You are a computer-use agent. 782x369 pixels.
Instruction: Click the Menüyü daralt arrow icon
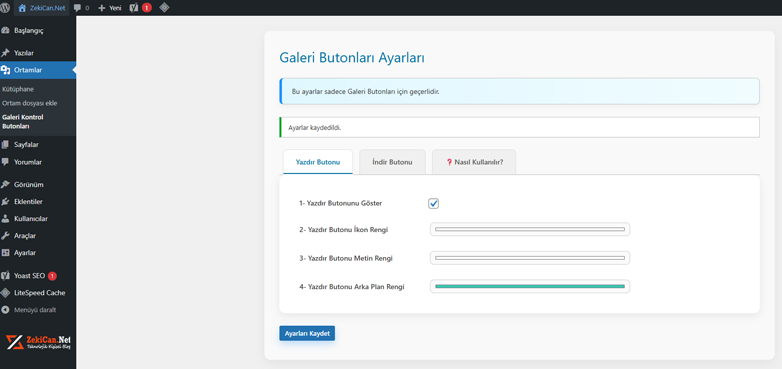coord(5,310)
